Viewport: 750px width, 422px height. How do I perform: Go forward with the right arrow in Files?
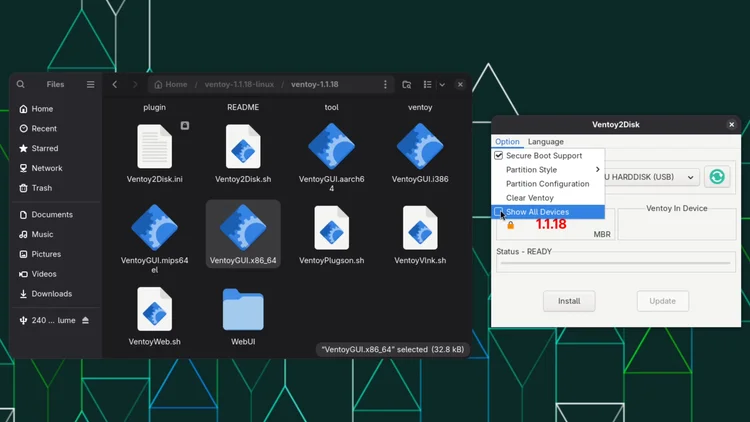(x=135, y=84)
